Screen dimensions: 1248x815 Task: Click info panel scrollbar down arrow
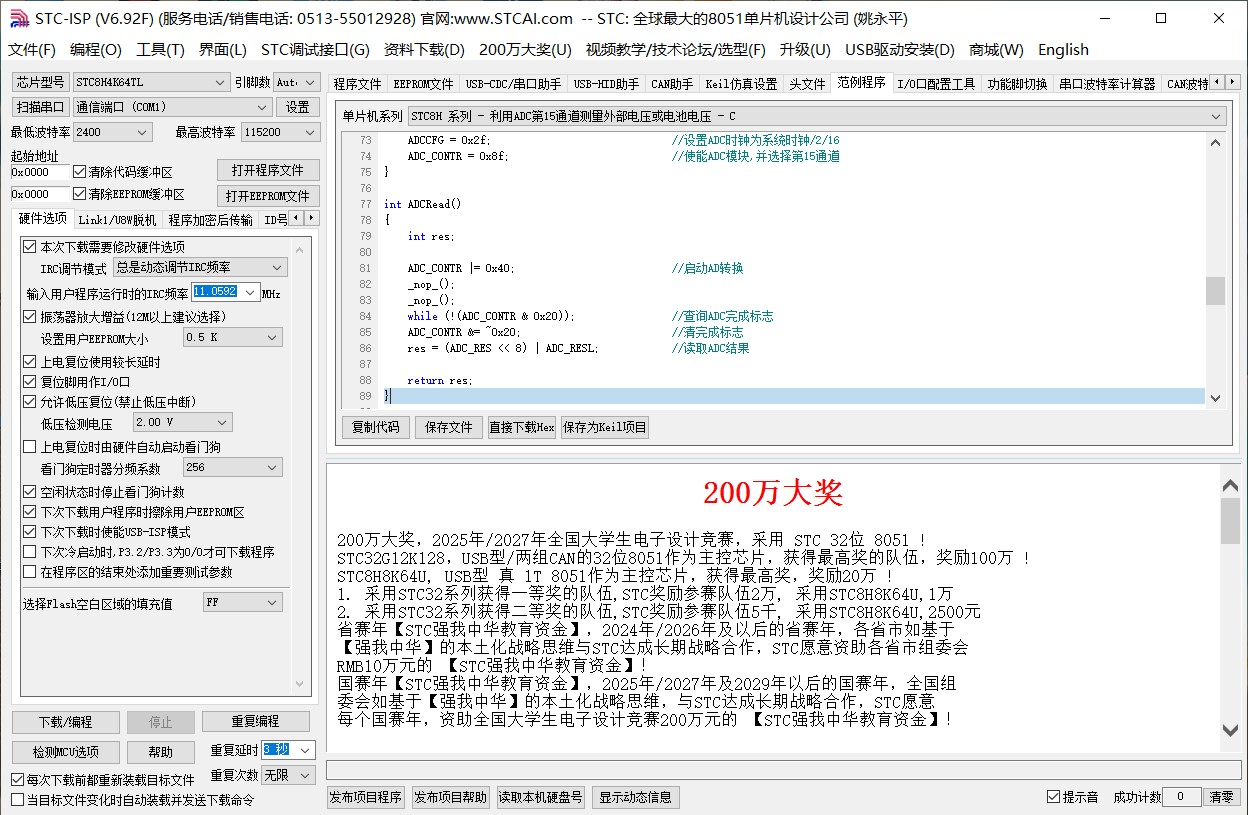pos(1230,731)
